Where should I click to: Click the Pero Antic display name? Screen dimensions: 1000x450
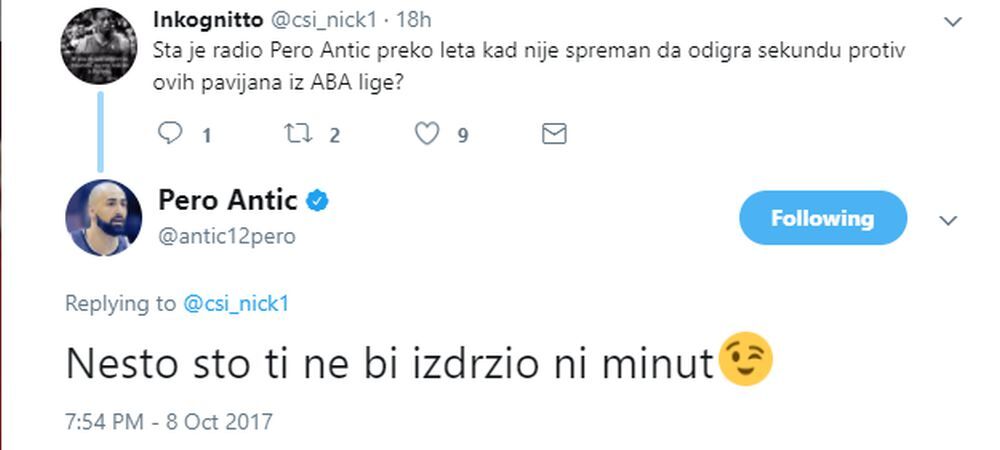click(x=228, y=200)
